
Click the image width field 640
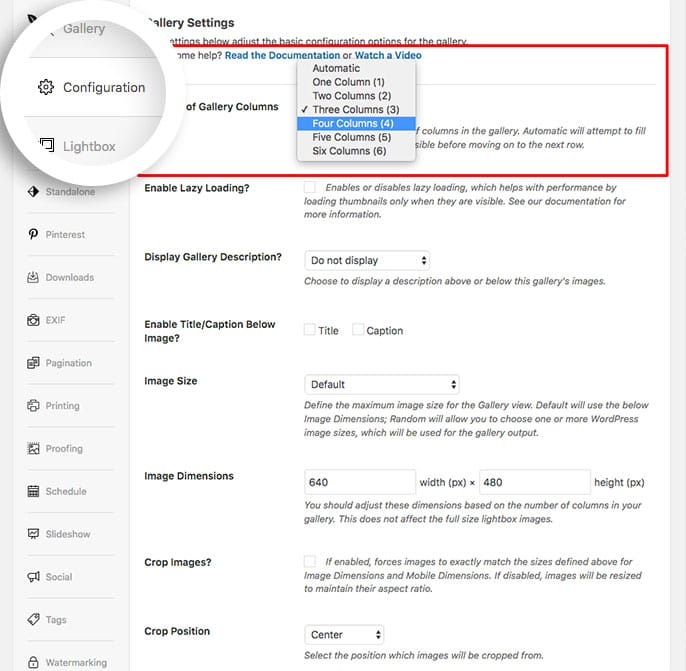coord(360,482)
